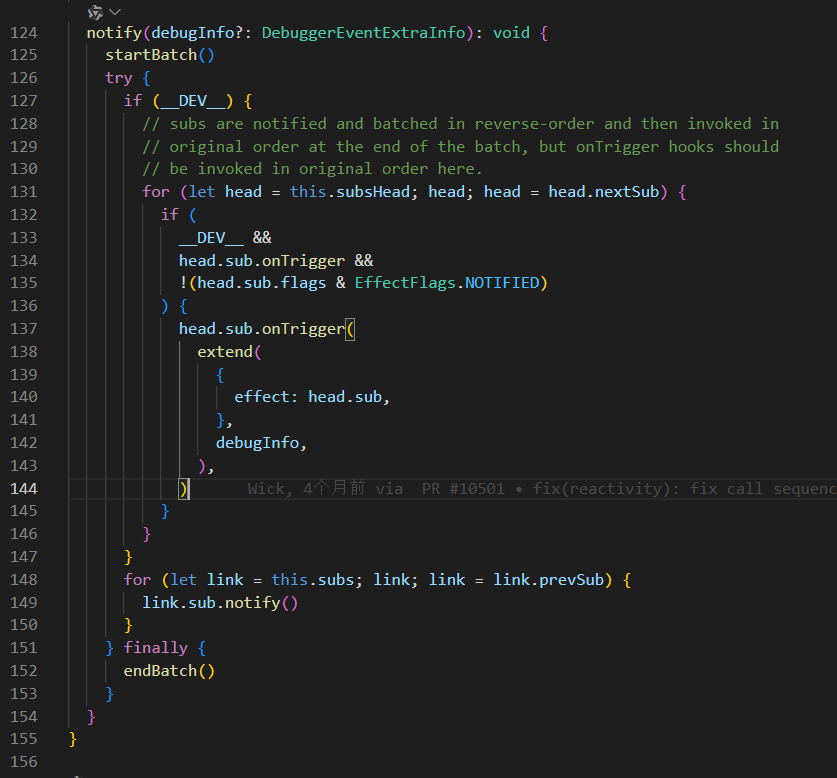This screenshot has height=778, width=837.
Task: Click link.prevSub in the second for loop
Action: coord(548,580)
